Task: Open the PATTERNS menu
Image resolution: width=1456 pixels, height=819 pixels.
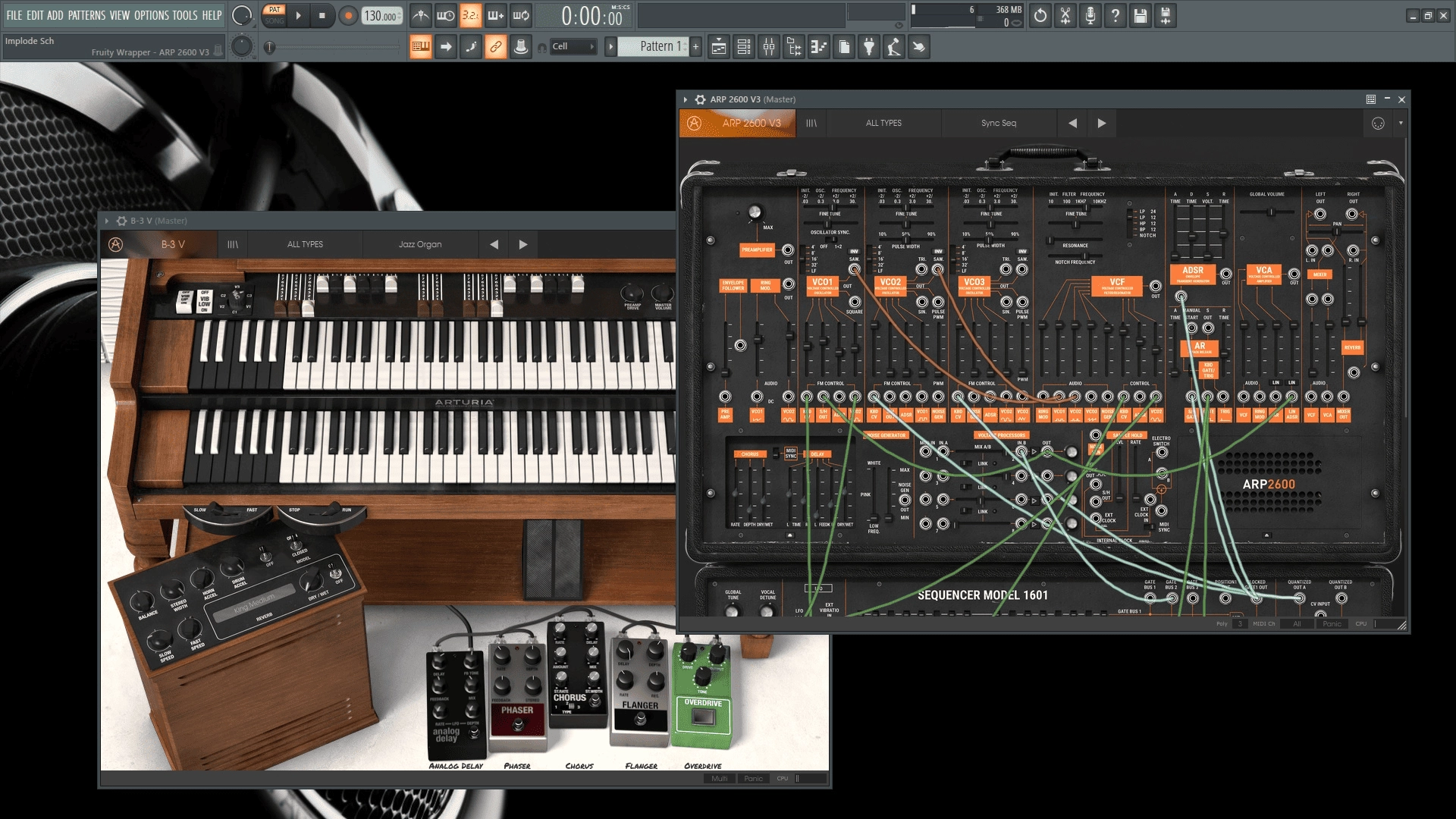Action: pyautogui.click(x=86, y=15)
